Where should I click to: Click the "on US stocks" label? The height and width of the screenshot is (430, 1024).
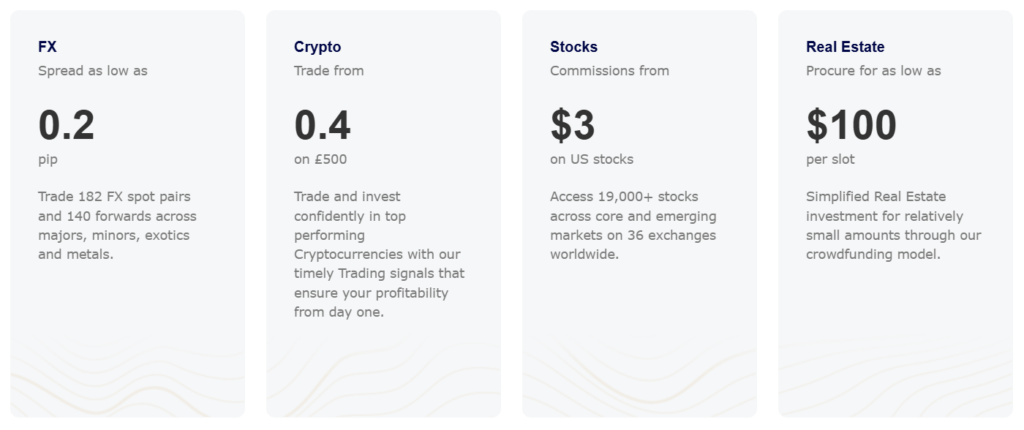(x=591, y=159)
